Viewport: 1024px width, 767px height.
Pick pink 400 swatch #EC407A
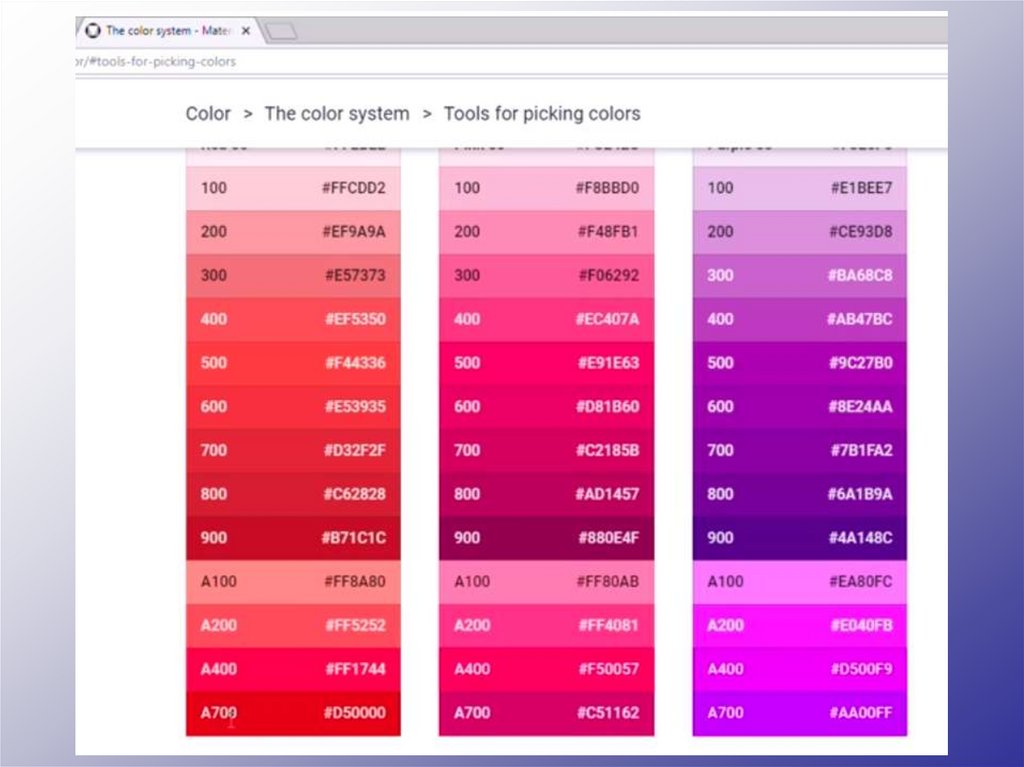click(547, 319)
